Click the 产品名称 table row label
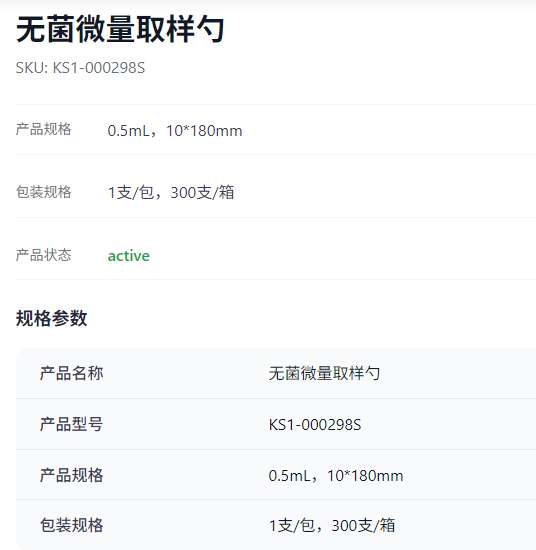 tap(72, 373)
